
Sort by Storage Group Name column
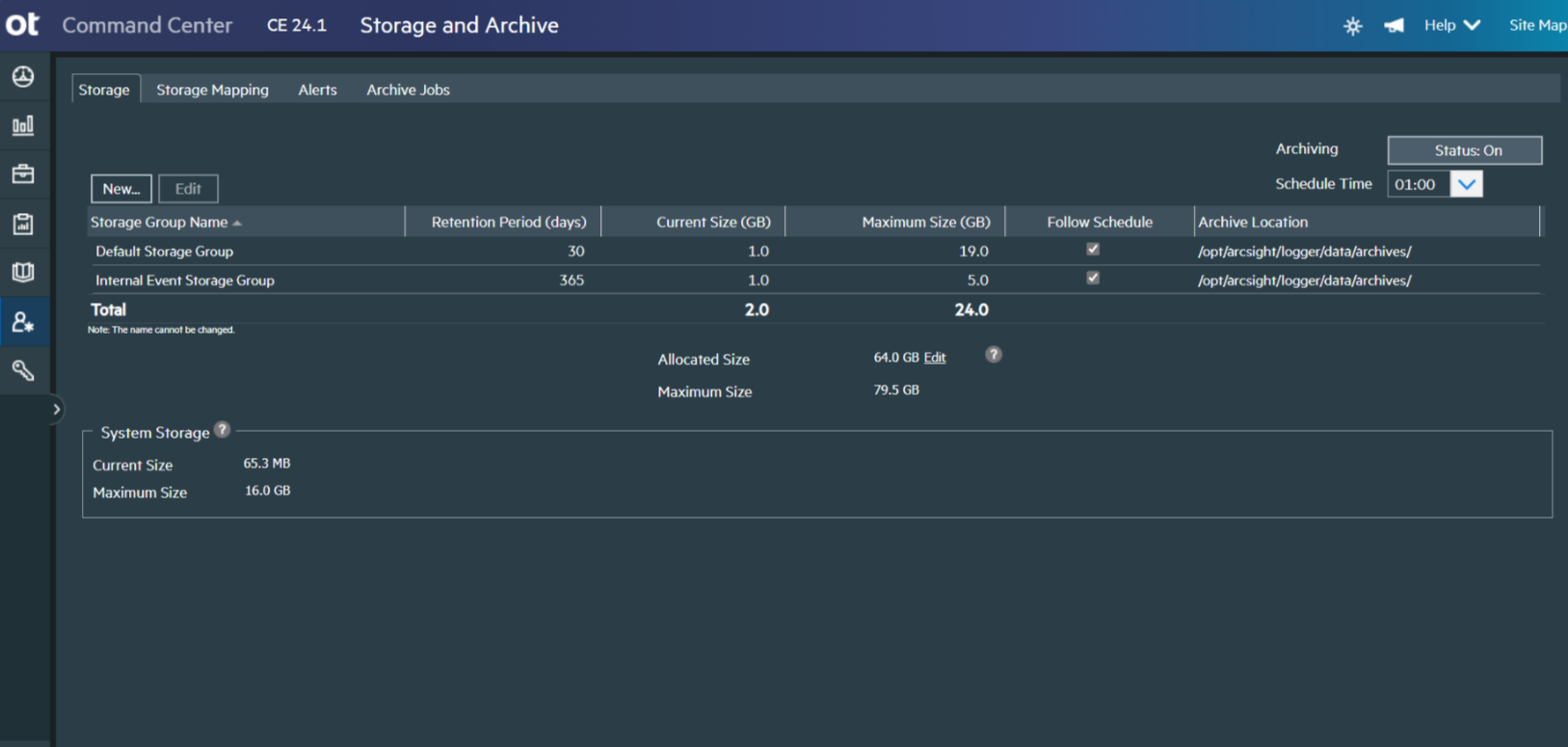166,222
